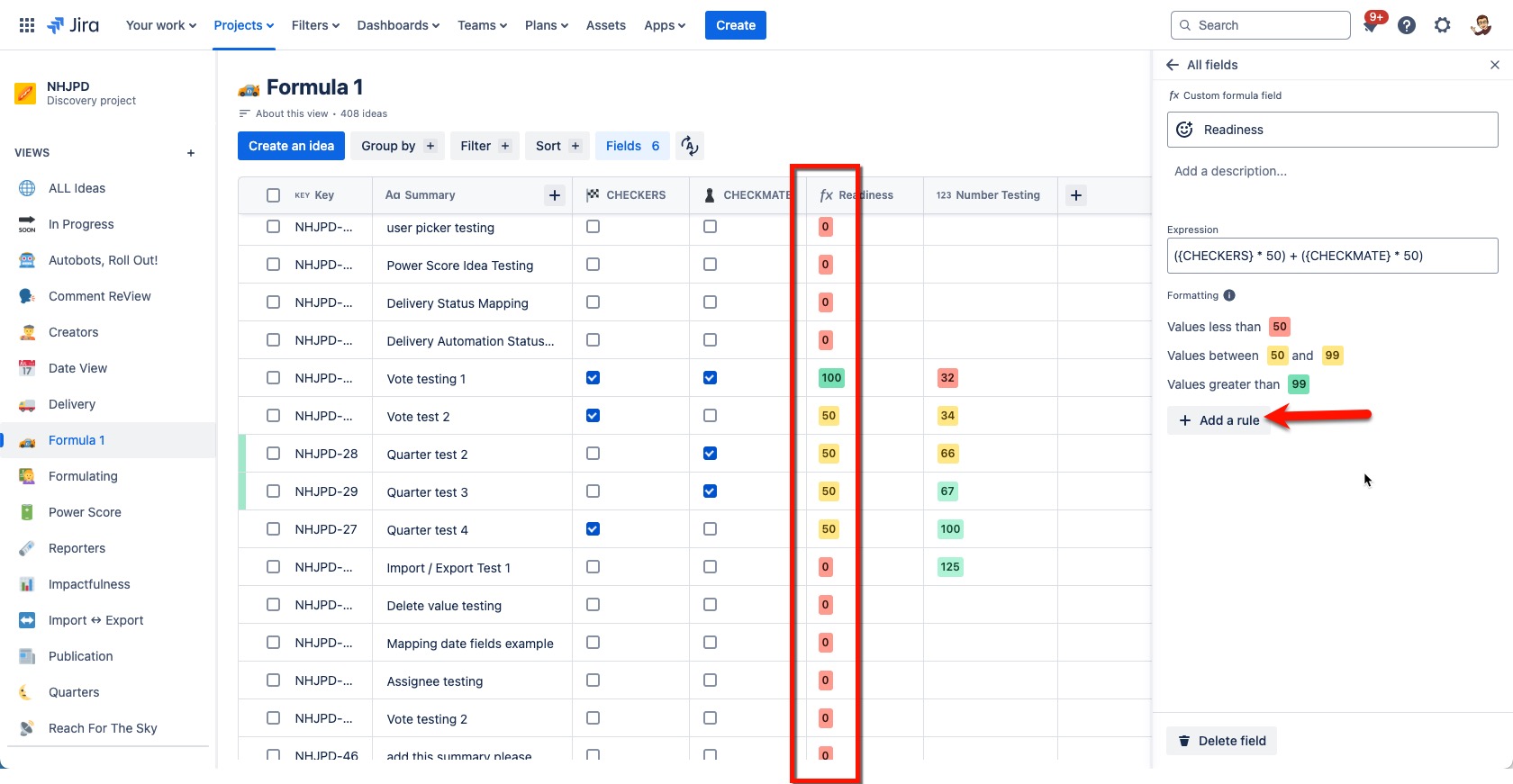
Task: Toggle CHECKERS checkbox for Vote testing 1
Action: tap(593, 378)
